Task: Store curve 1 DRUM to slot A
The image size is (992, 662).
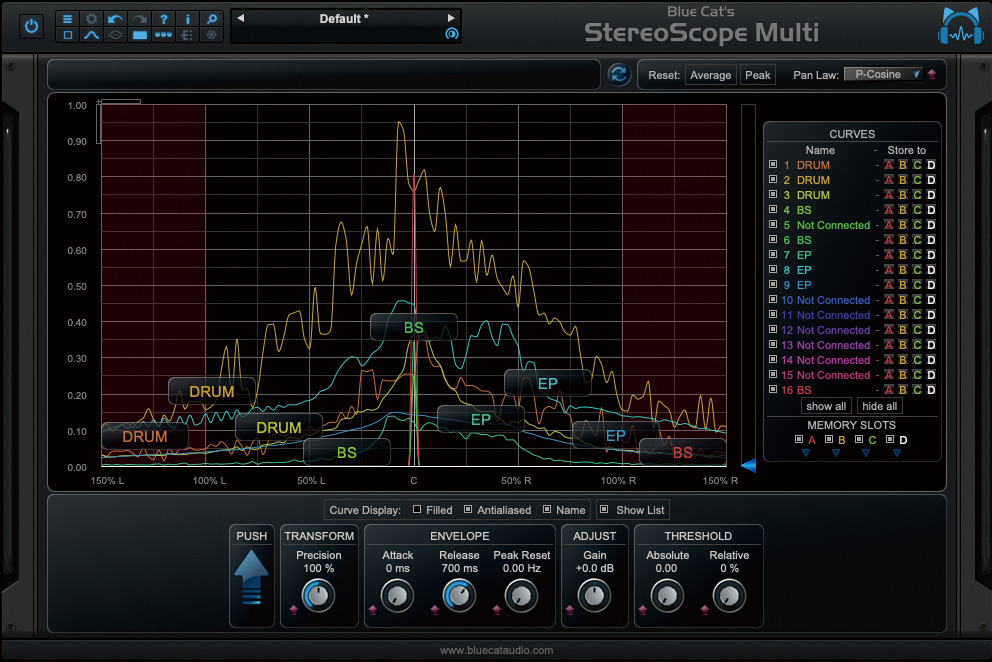Action: [x=889, y=165]
